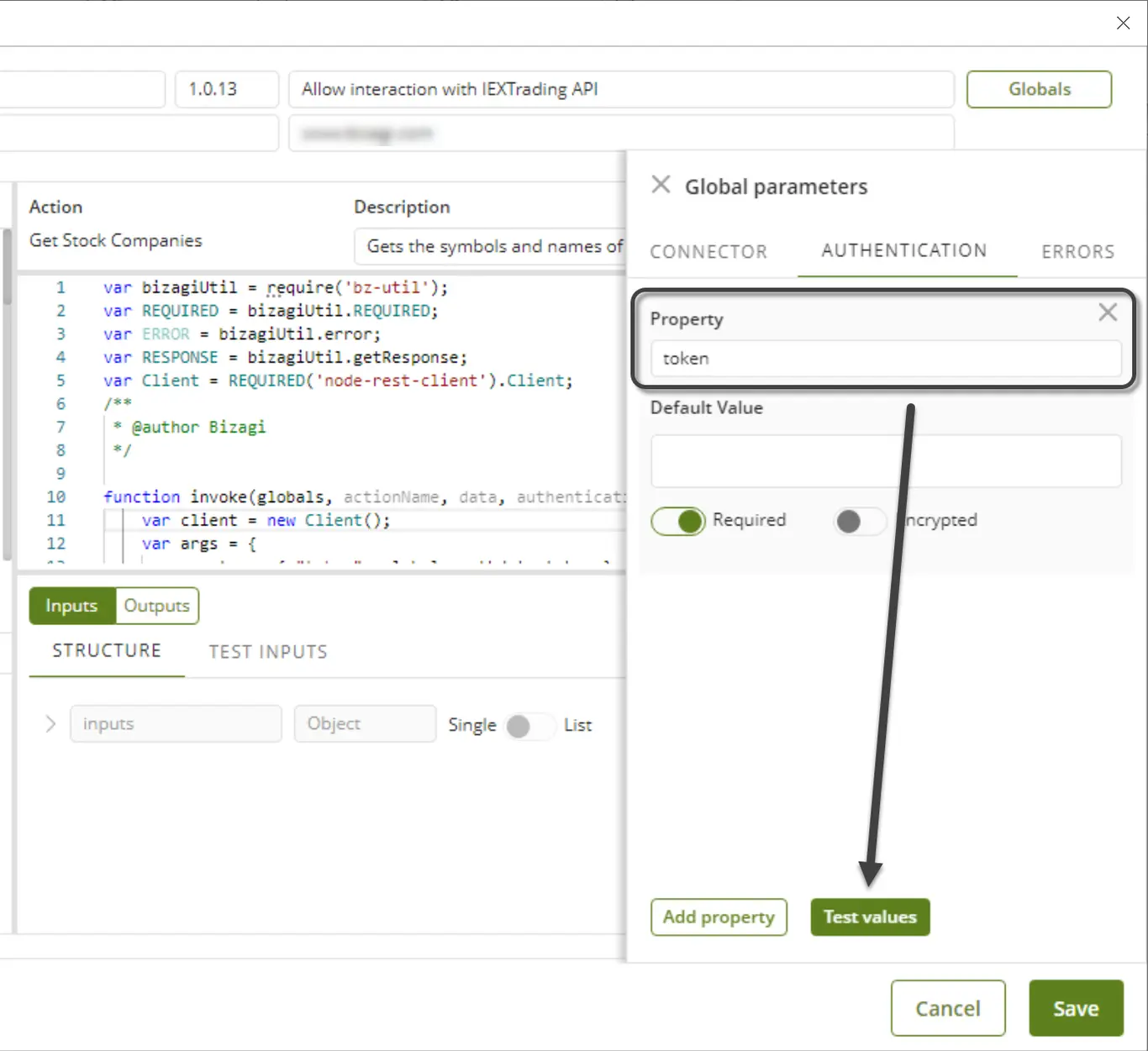
Task: Click the Add property button
Action: (x=719, y=917)
